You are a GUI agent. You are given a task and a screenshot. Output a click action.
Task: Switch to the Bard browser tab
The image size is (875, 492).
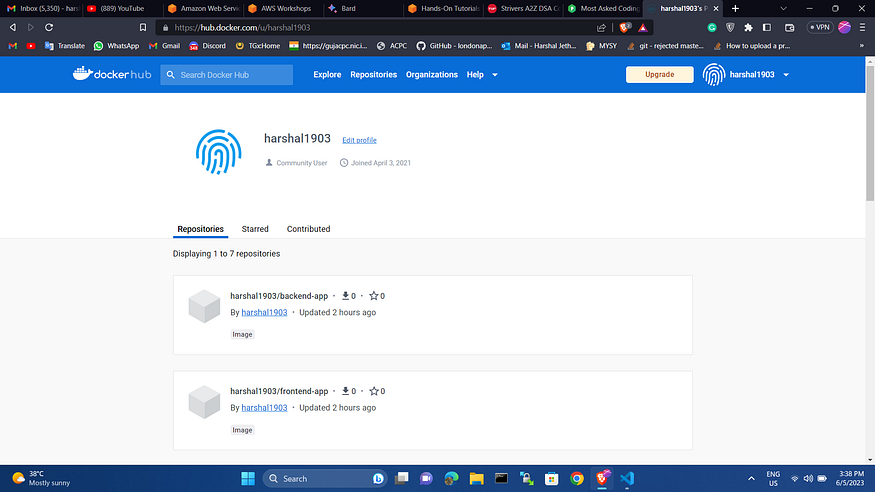click(362, 8)
